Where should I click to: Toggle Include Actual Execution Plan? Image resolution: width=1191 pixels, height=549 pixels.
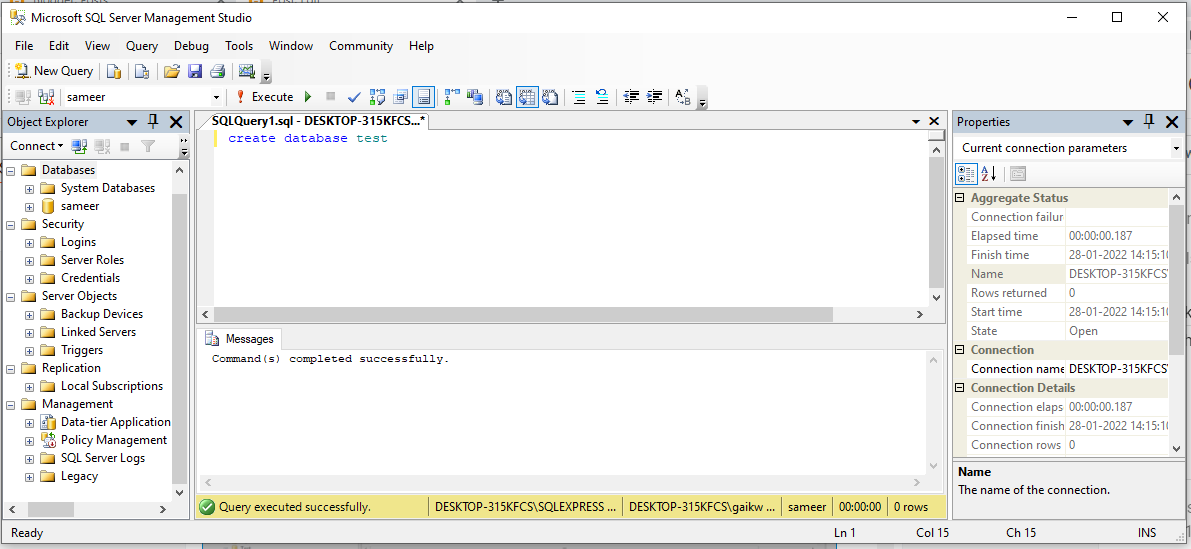pos(453,97)
